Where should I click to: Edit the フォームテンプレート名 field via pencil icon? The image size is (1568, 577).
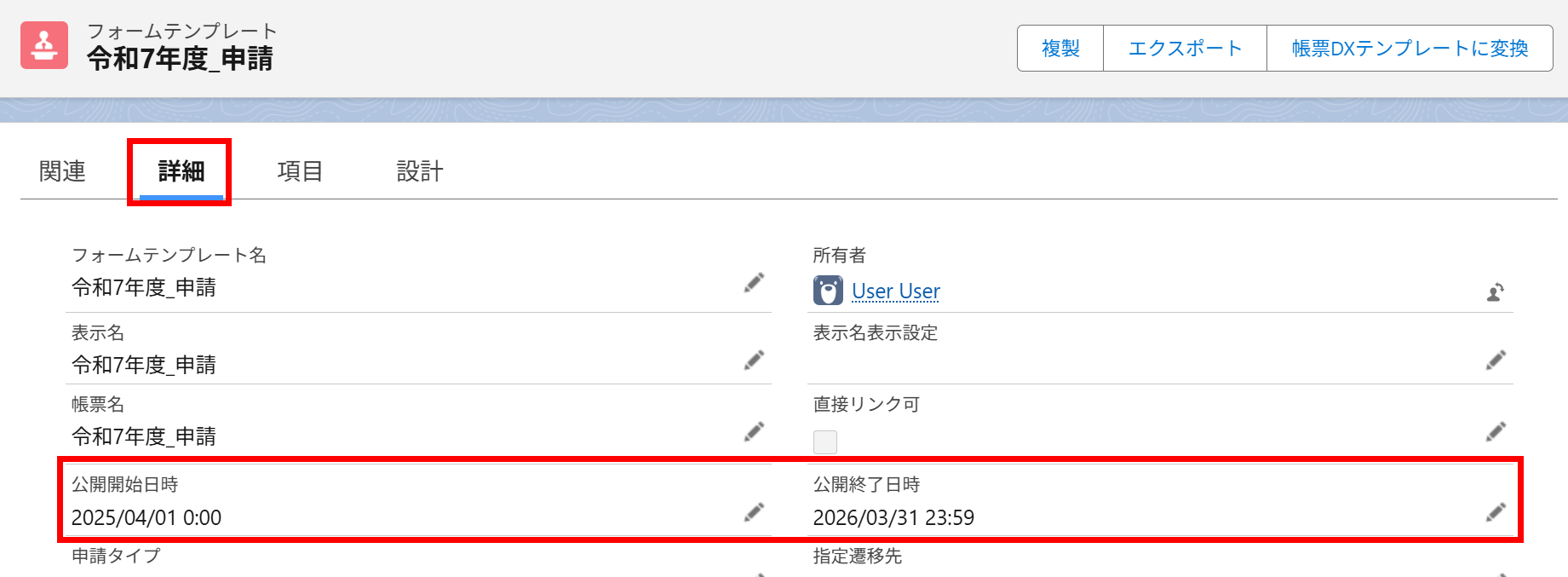click(753, 282)
